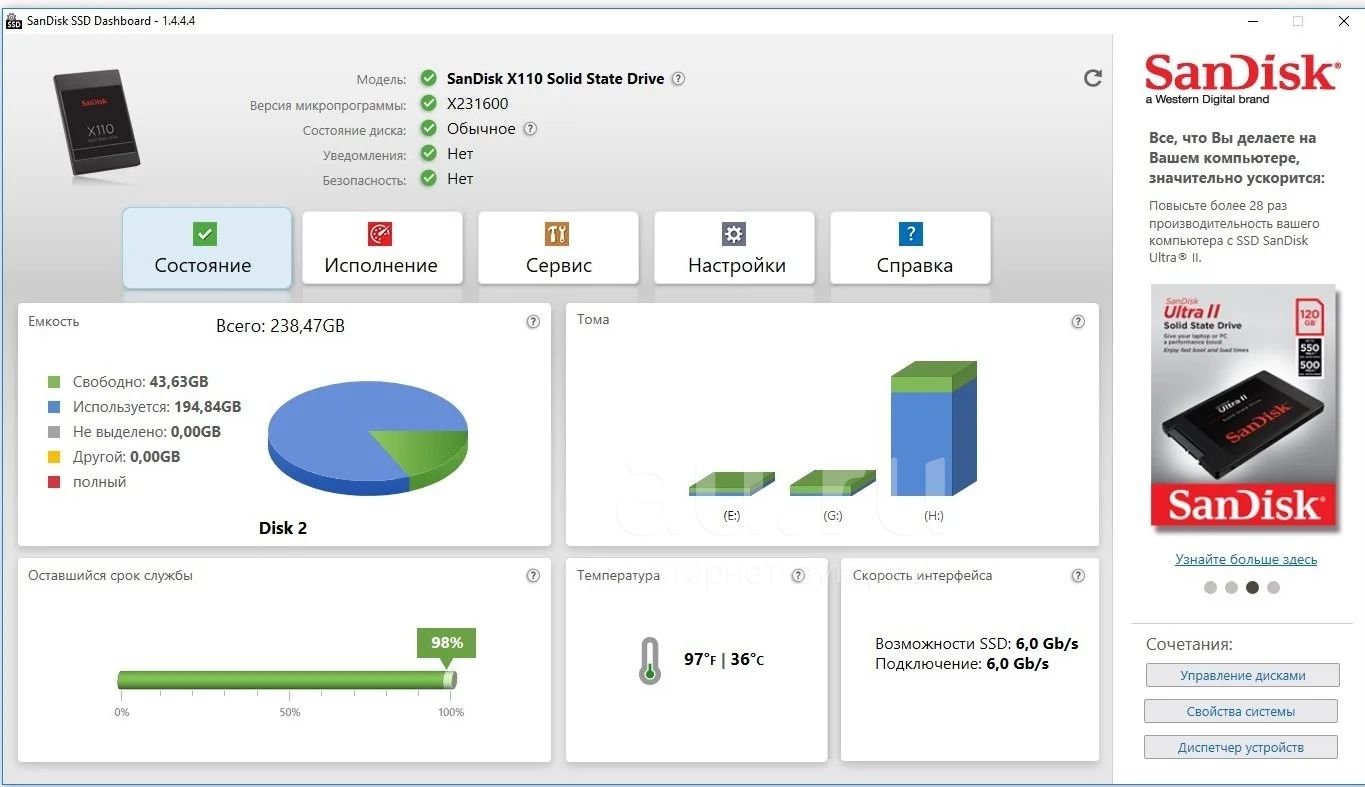This screenshot has height=787, width=1365.
Task: Click the thermometer icon
Action: click(x=650, y=661)
